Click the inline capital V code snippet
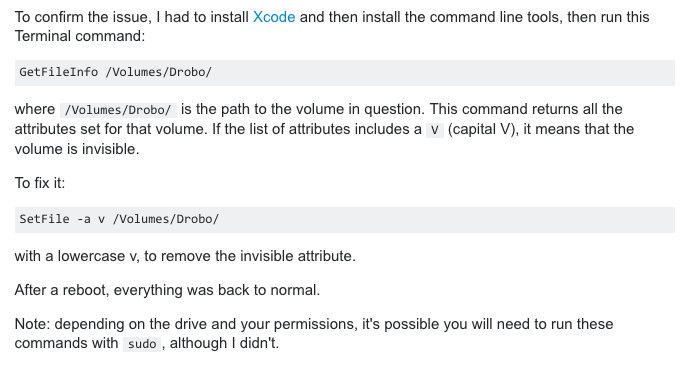 coord(435,130)
